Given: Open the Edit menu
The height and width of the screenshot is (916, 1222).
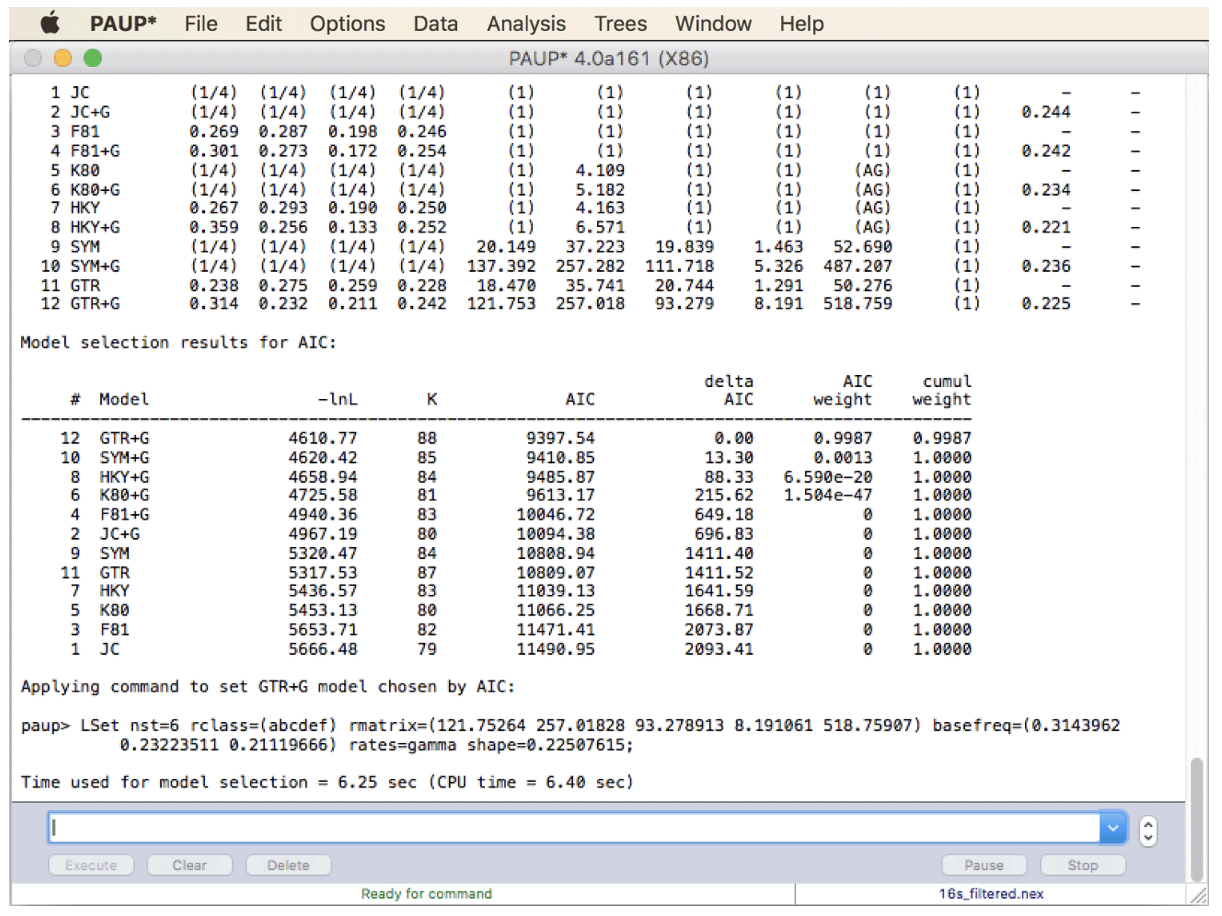Looking at the screenshot, I should tap(263, 23).
